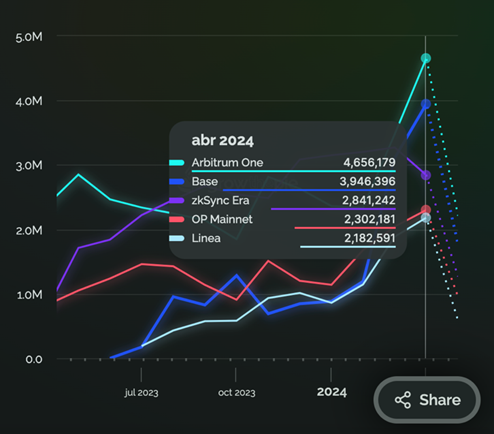Click the 'Base' tooltip label
This screenshot has height=434, width=494.
tap(205, 182)
